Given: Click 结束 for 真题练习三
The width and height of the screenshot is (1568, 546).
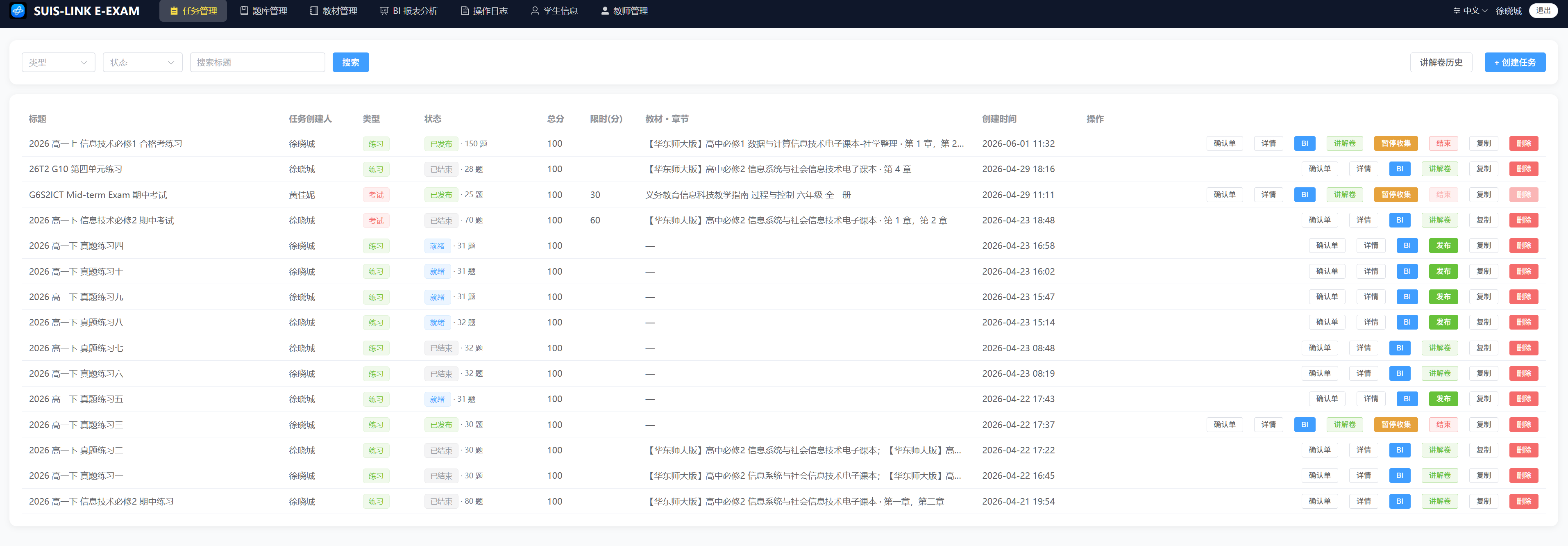Looking at the screenshot, I should click(1443, 425).
